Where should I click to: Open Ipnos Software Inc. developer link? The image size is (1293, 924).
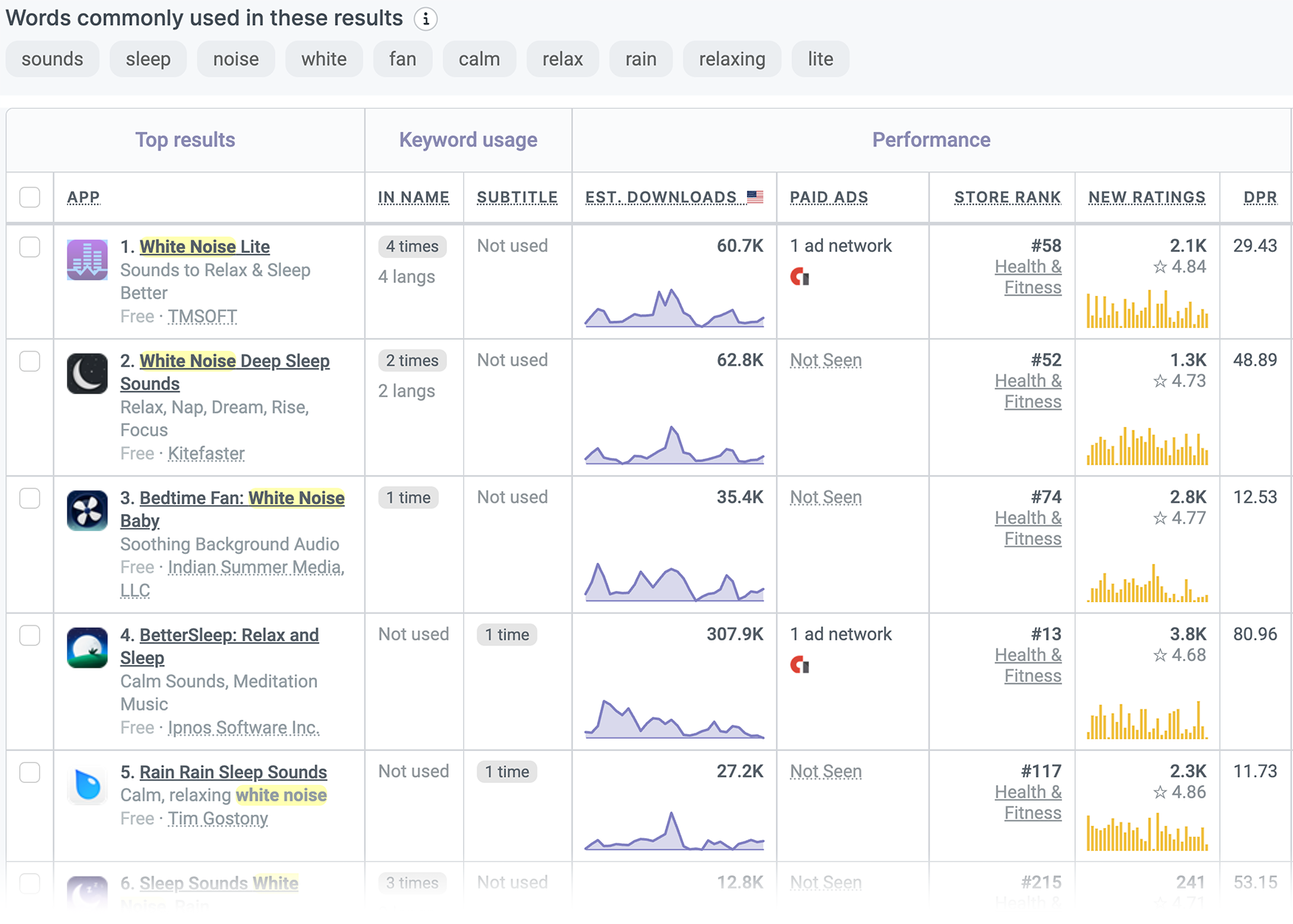pyautogui.click(x=244, y=728)
